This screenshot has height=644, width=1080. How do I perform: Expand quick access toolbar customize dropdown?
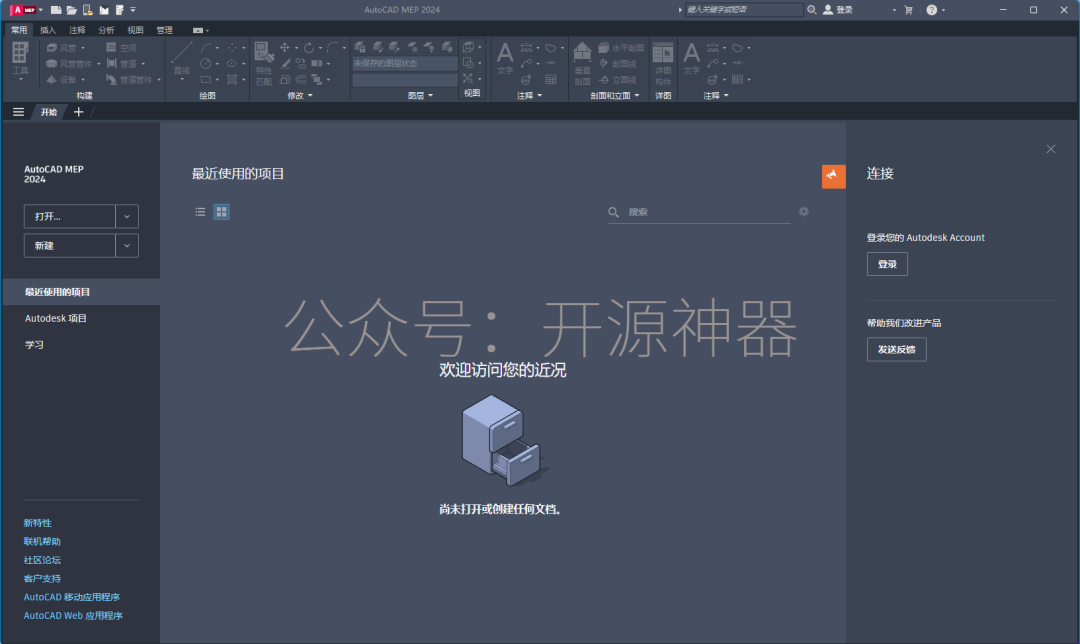[x=134, y=10]
